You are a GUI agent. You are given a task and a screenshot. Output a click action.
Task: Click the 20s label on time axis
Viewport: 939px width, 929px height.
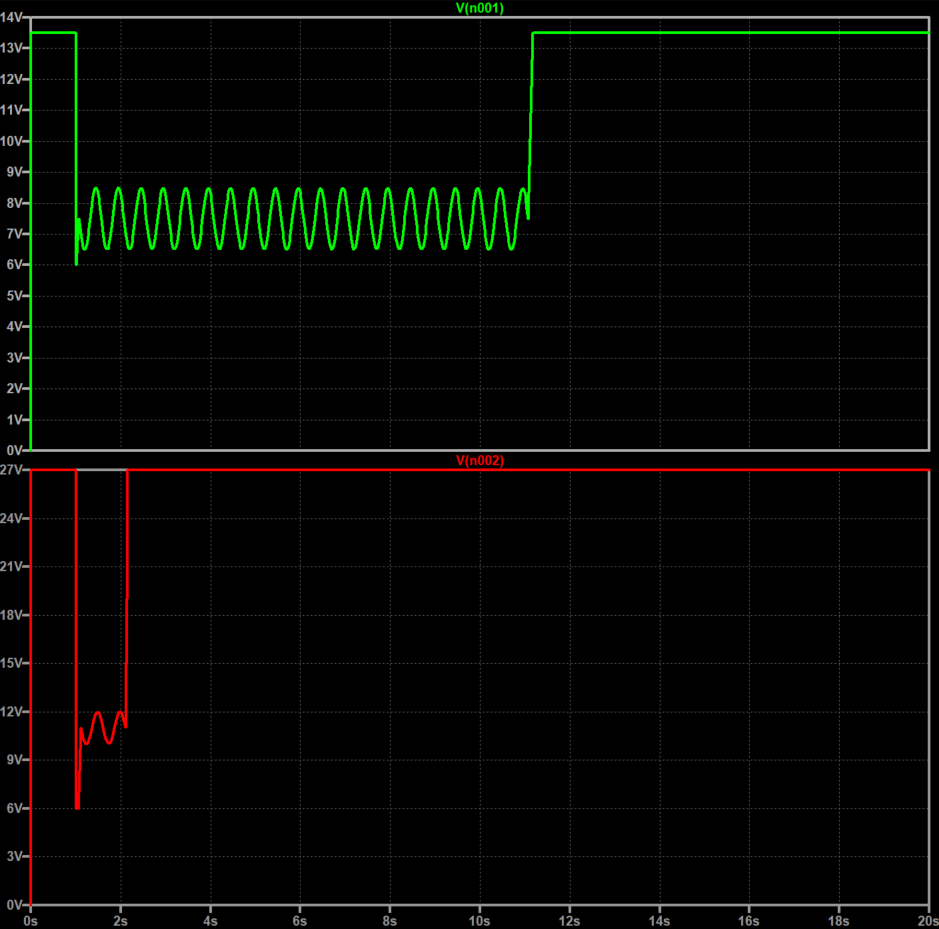click(928, 921)
